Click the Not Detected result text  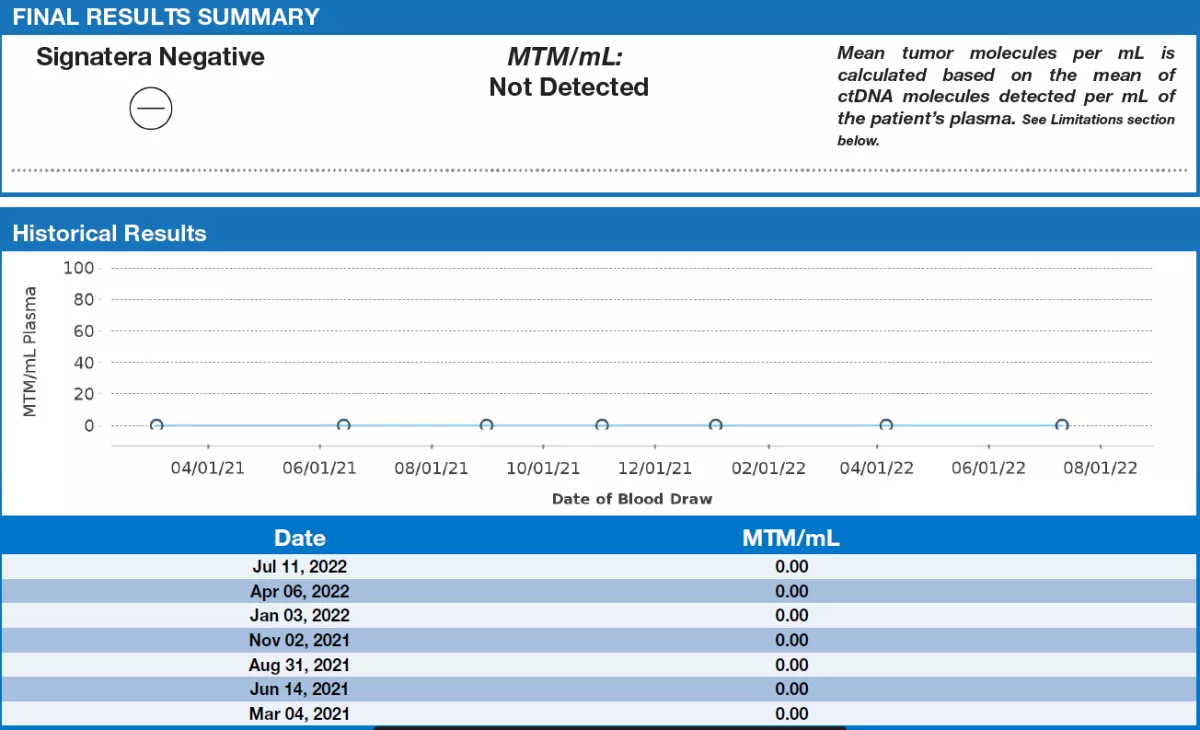tap(568, 88)
